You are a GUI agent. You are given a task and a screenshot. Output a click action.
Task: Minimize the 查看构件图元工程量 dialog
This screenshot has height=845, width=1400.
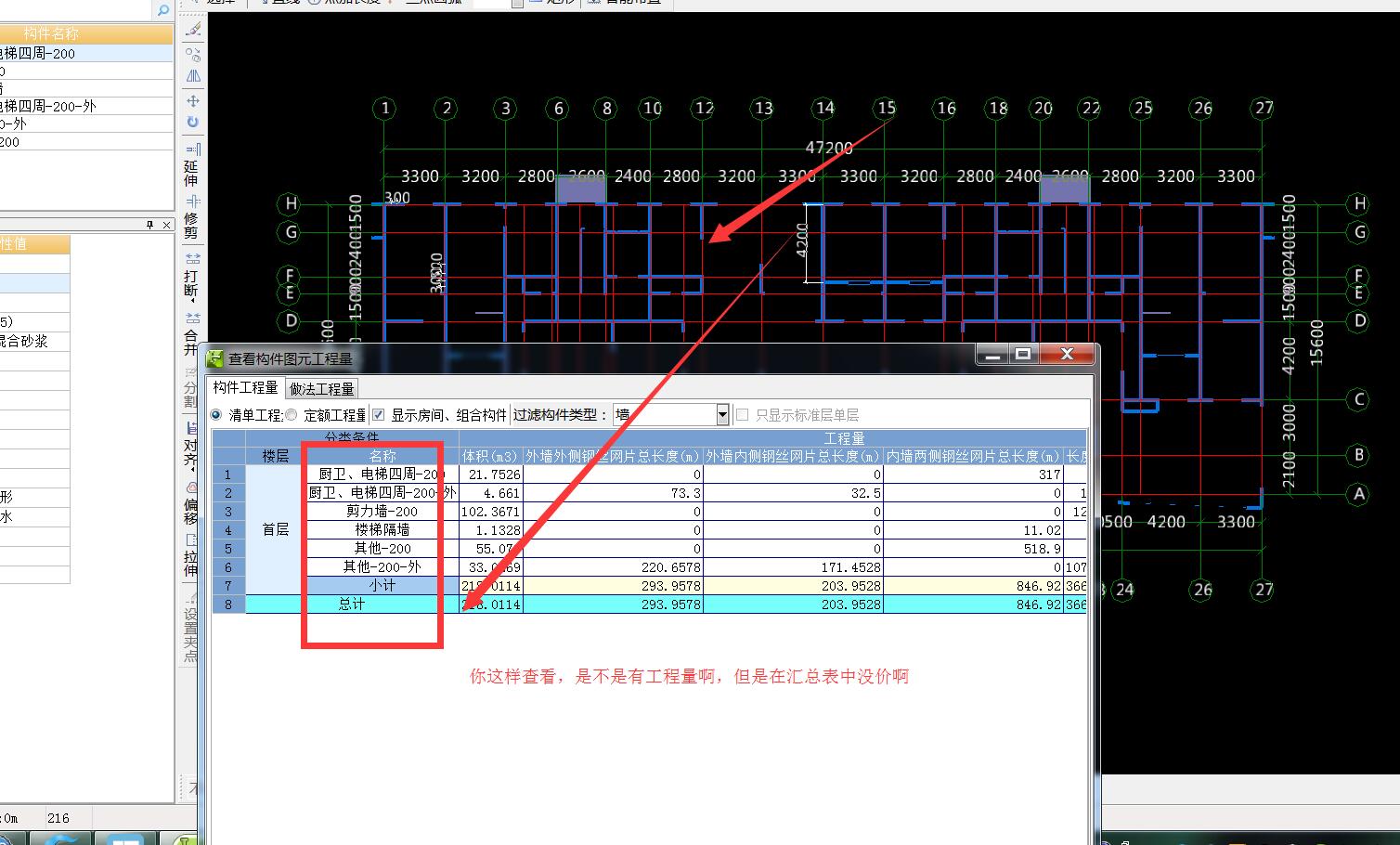[992, 354]
